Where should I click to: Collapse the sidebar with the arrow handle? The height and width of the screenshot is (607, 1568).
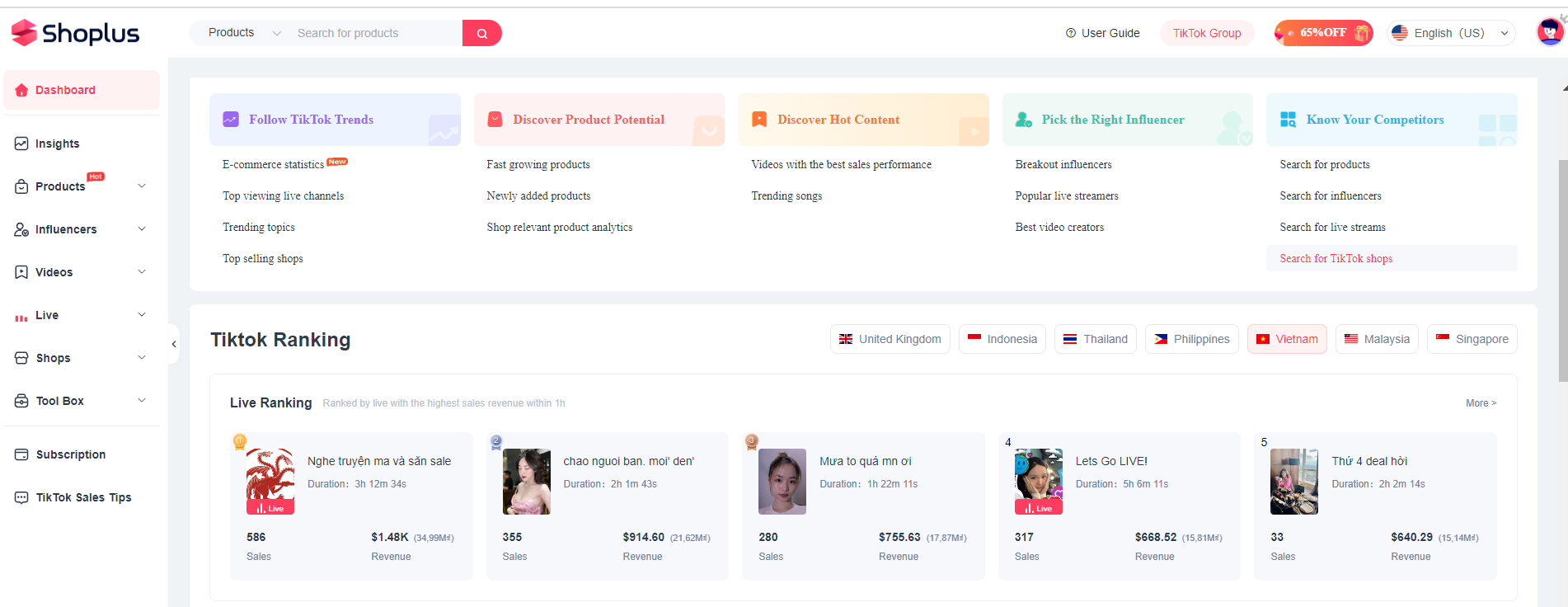(174, 344)
